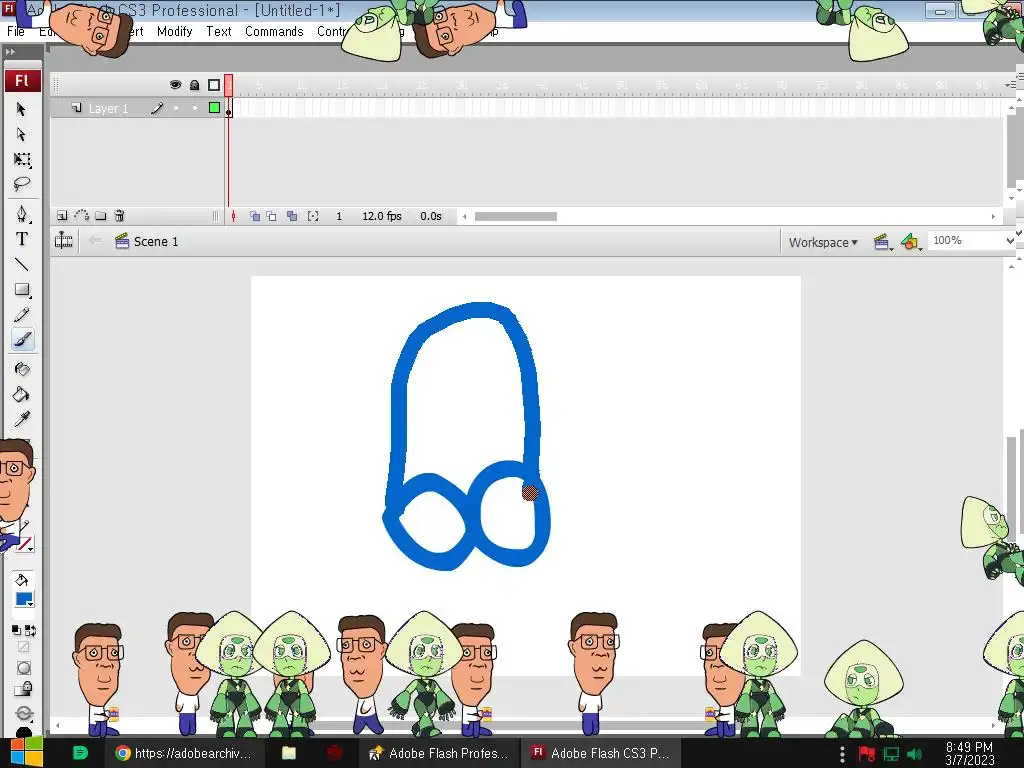Image resolution: width=1024 pixels, height=768 pixels.
Task: Expand the tools panel double-arrow
Action: 10,52
